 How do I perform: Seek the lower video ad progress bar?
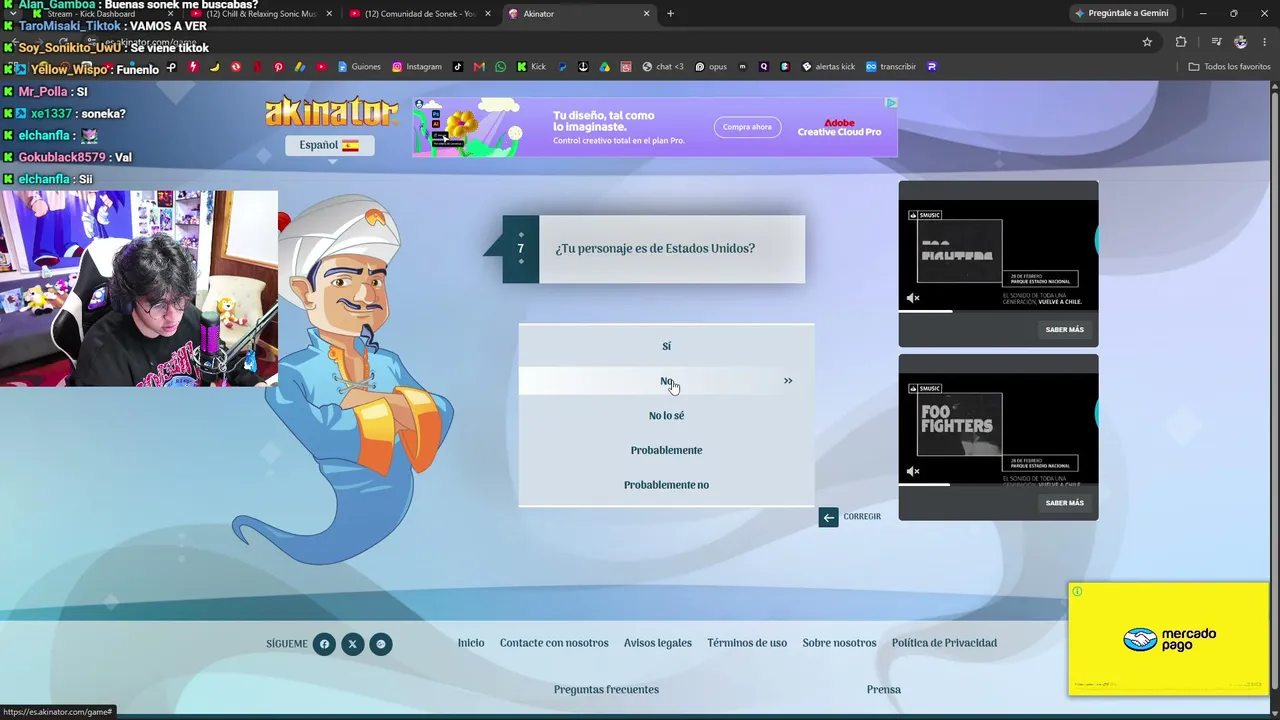tap(998, 485)
